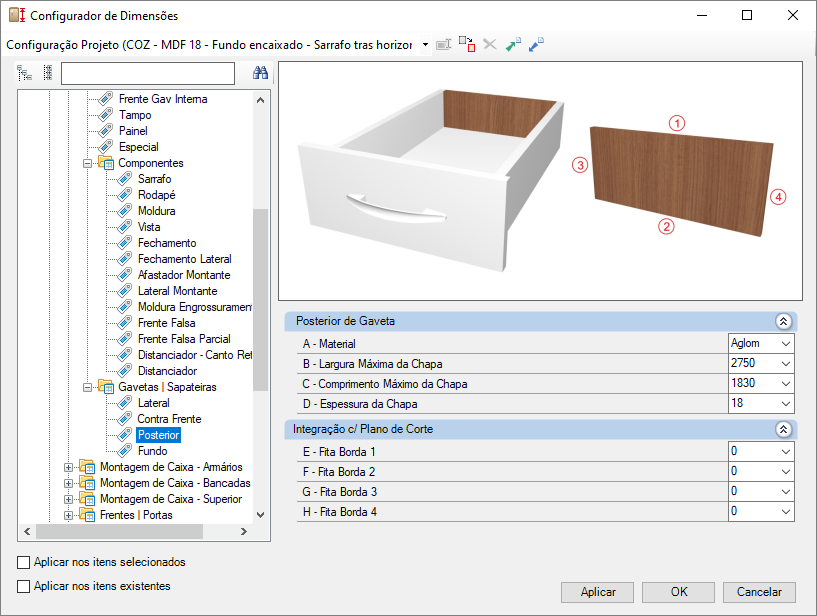
Task: Select the Fechamento tree item
Action: 167,243
